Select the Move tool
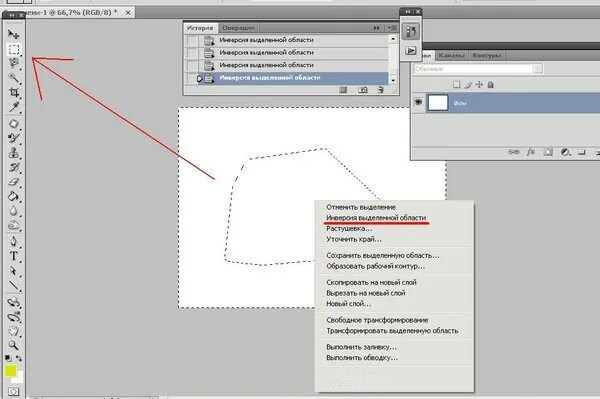This screenshot has width=600, height=399. click(x=14, y=34)
